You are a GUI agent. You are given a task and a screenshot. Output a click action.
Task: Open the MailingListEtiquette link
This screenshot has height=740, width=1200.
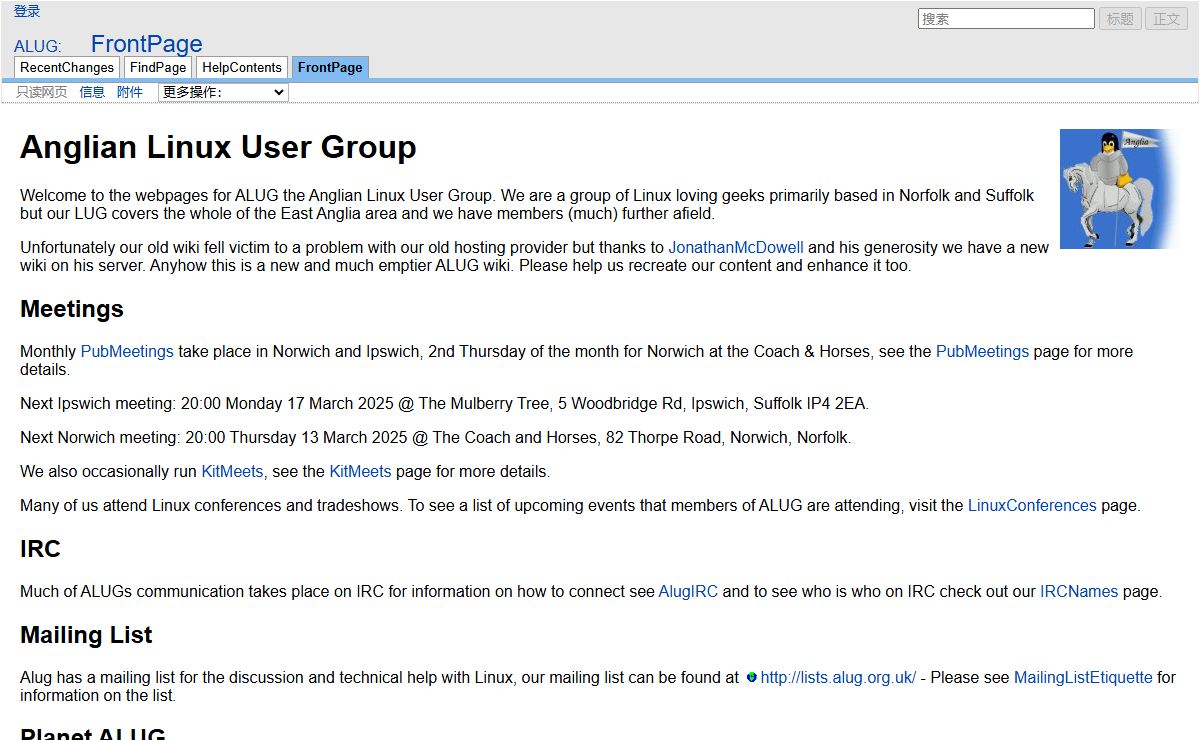[x=1083, y=678]
